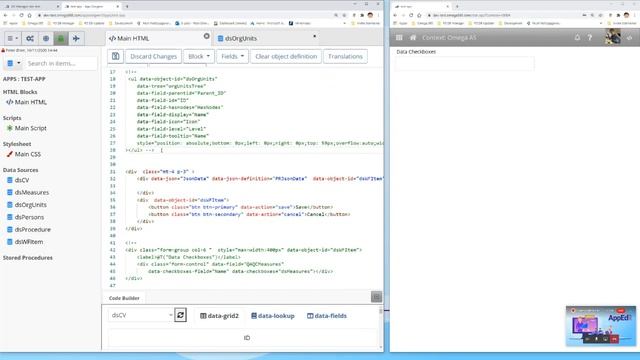The image size is (640, 360).
Task: Switch to the dsOrgUnits tab
Action: click(237, 38)
